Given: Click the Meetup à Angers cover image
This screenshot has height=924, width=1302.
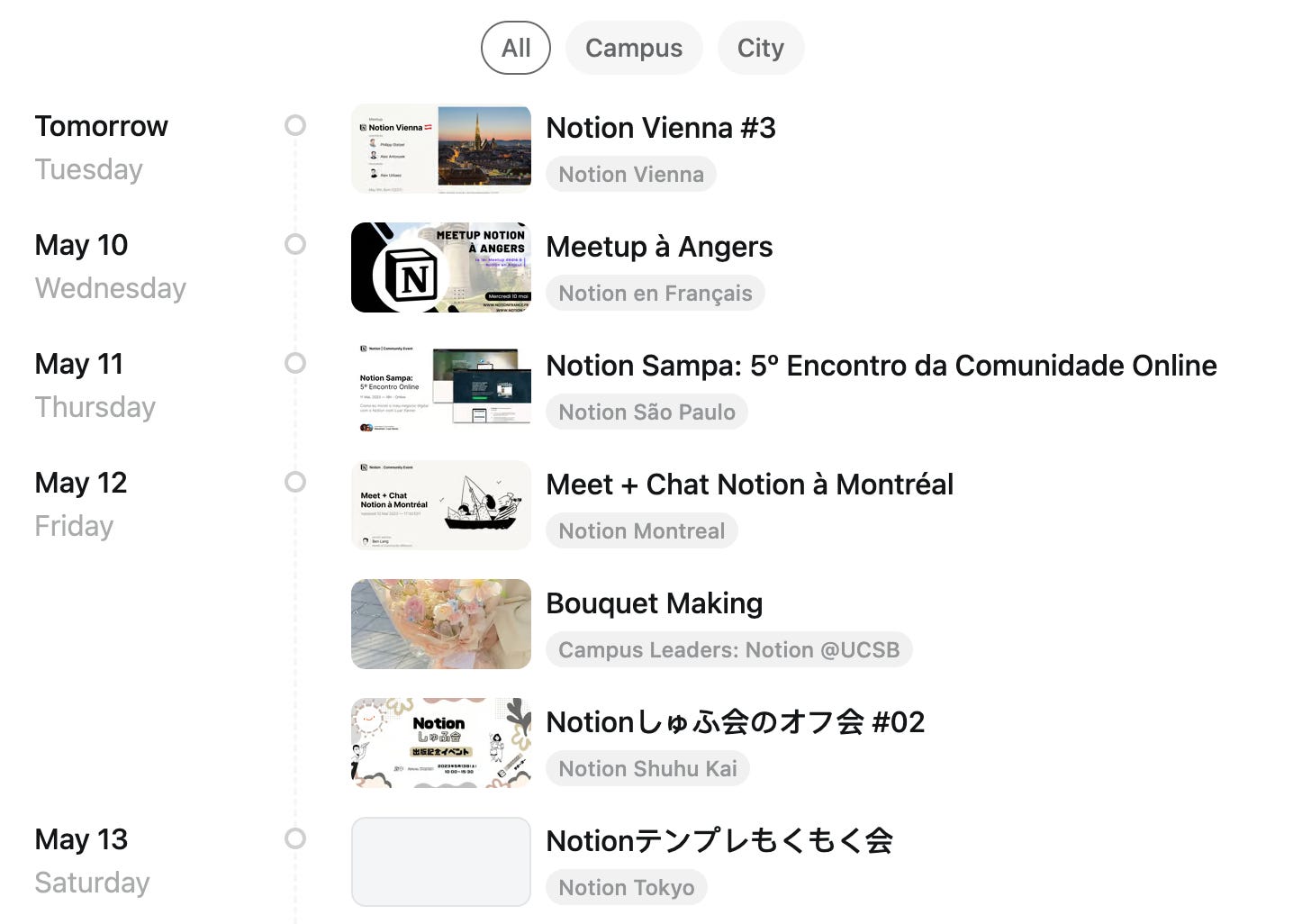Looking at the screenshot, I should click(440, 267).
